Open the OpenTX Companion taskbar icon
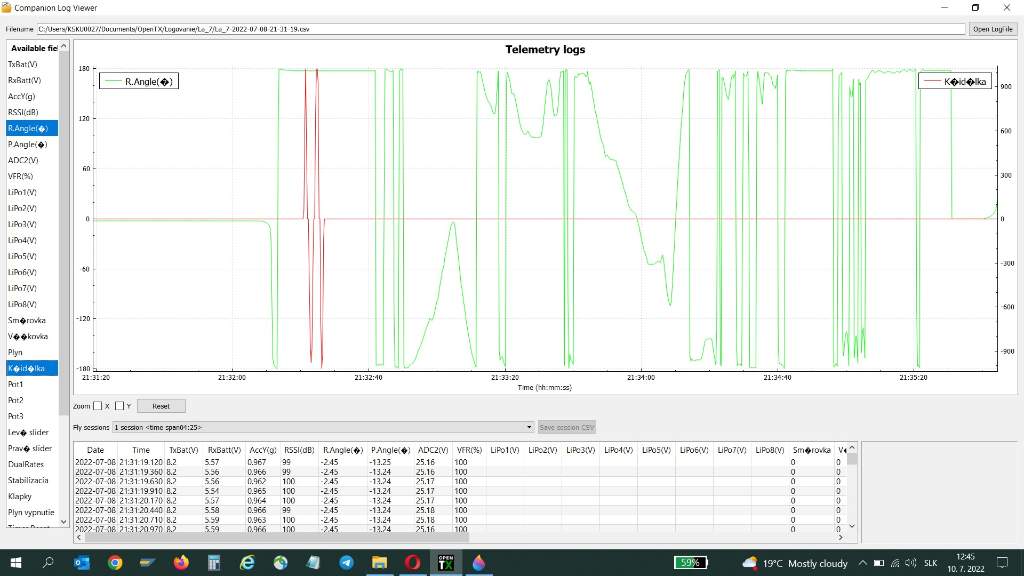The image size is (1024, 576). tap(446, 563)
